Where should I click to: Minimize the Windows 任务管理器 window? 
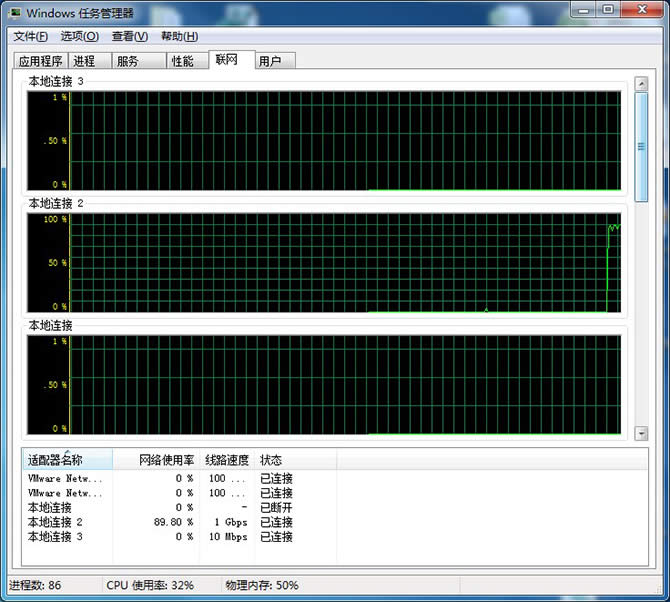(x=585, y=9)
